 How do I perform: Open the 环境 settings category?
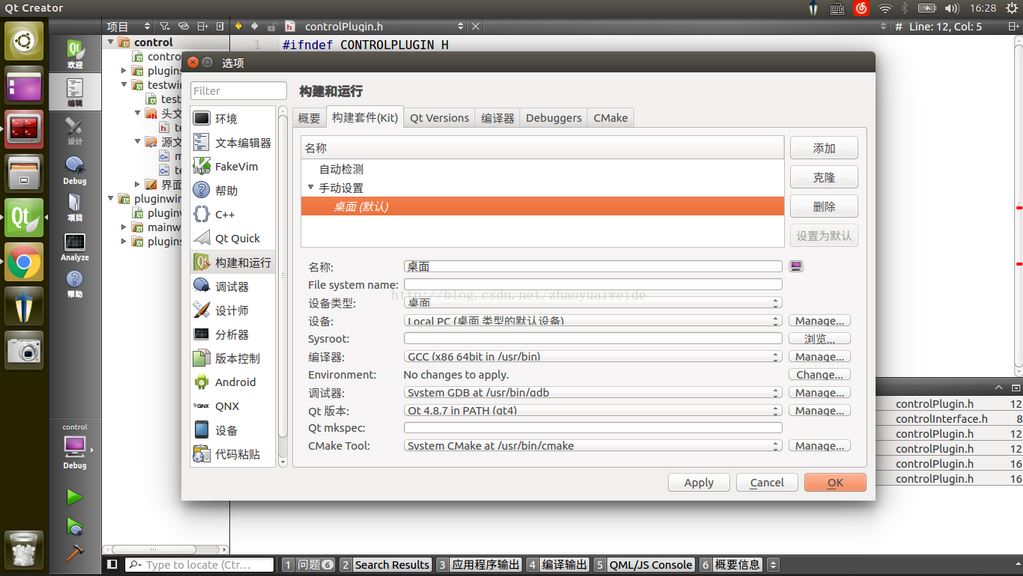pos(233,119)
